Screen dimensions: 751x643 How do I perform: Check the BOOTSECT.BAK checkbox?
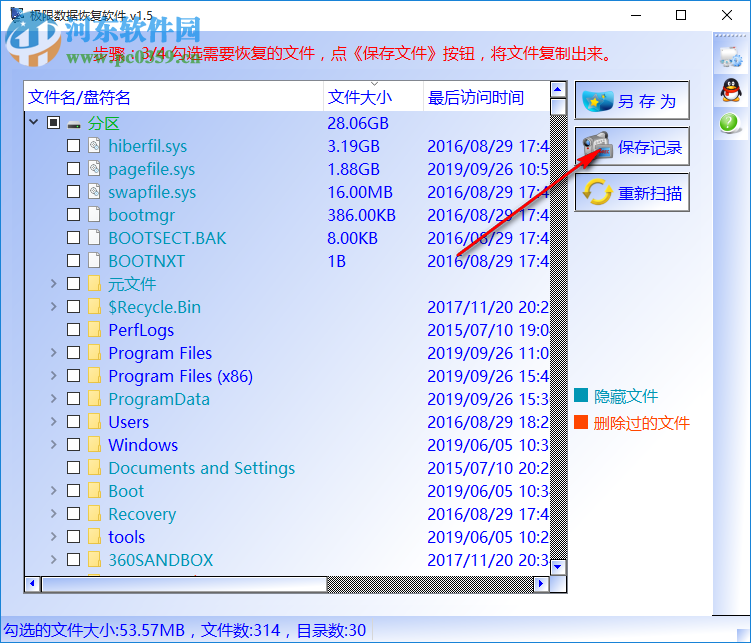[x=73, y=237]
